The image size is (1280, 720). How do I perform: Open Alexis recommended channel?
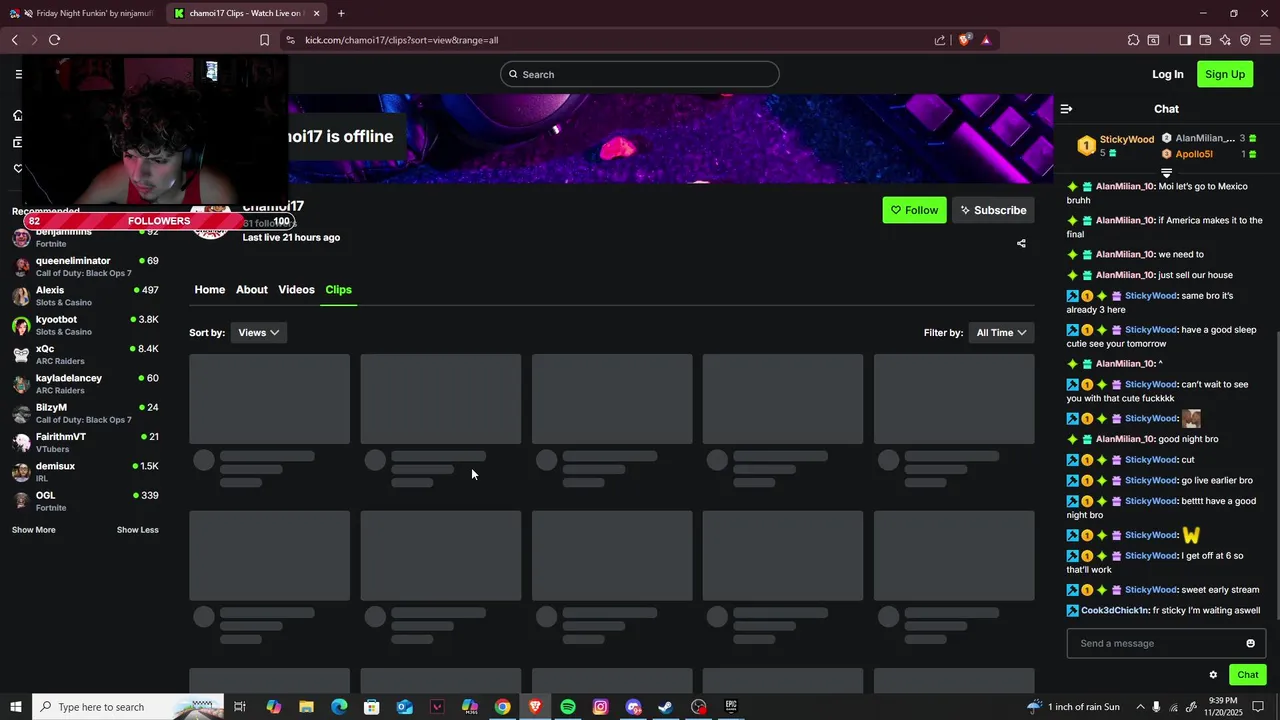click(85, 296)
